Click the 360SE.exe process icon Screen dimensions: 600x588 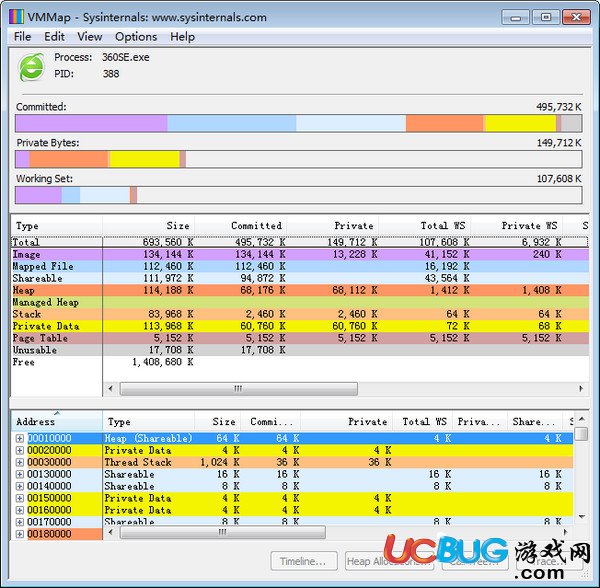(x=31, y=67)
